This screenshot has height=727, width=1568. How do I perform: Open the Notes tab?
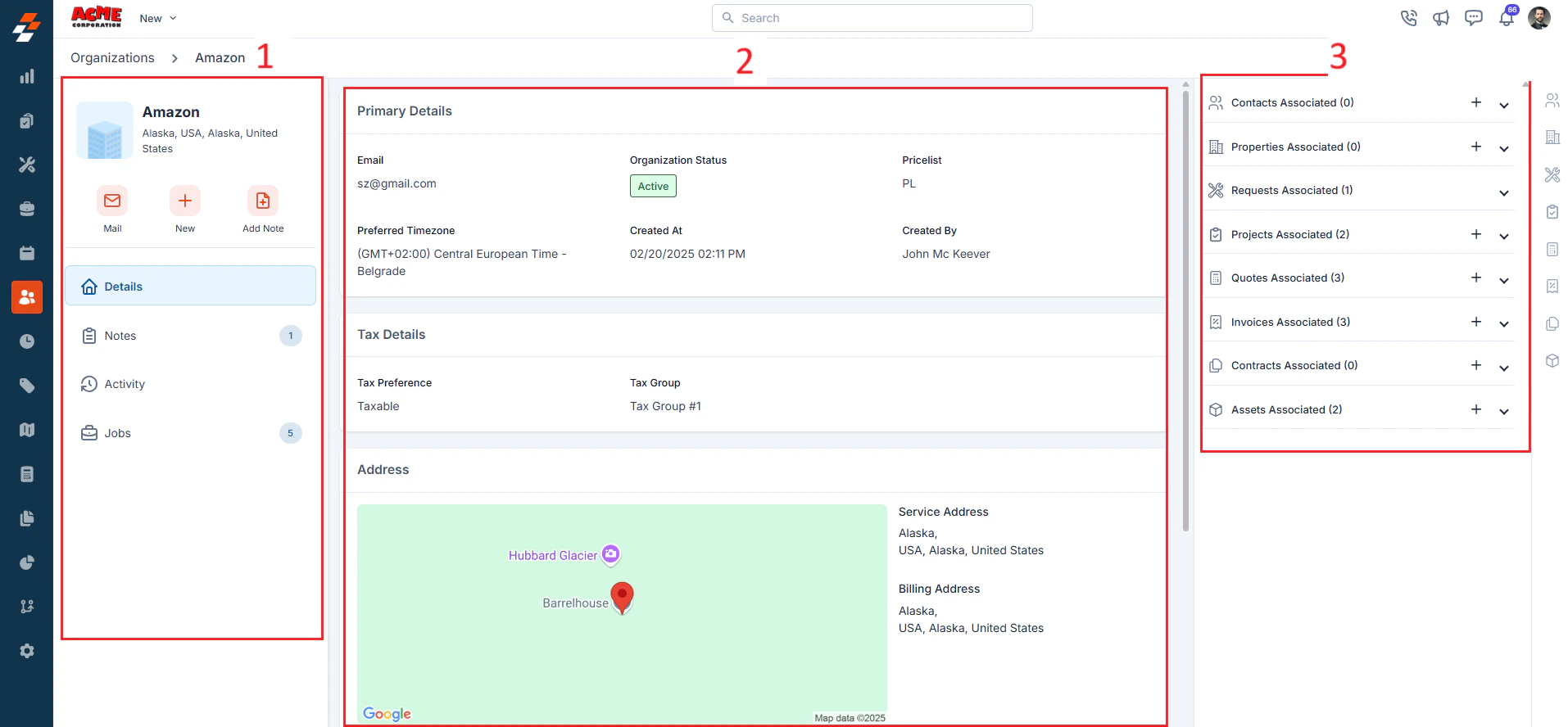(x=190, y=336)
